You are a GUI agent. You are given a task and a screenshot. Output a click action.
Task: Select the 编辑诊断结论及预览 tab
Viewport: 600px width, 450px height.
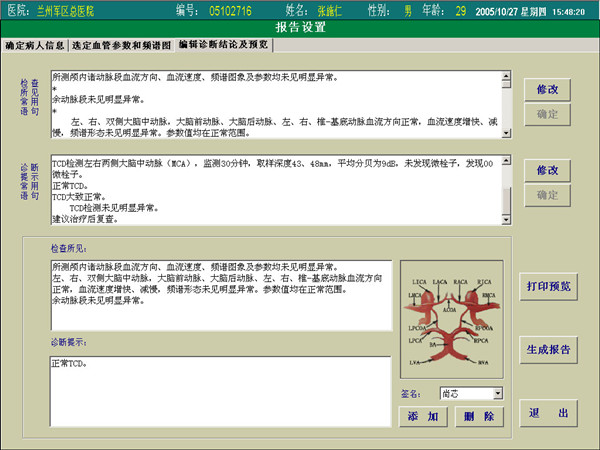click(x=223, y=45)
